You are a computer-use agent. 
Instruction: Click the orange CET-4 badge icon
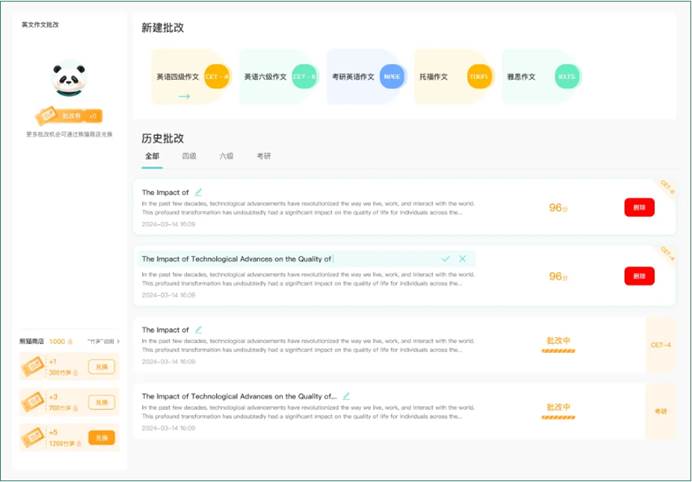217,76
